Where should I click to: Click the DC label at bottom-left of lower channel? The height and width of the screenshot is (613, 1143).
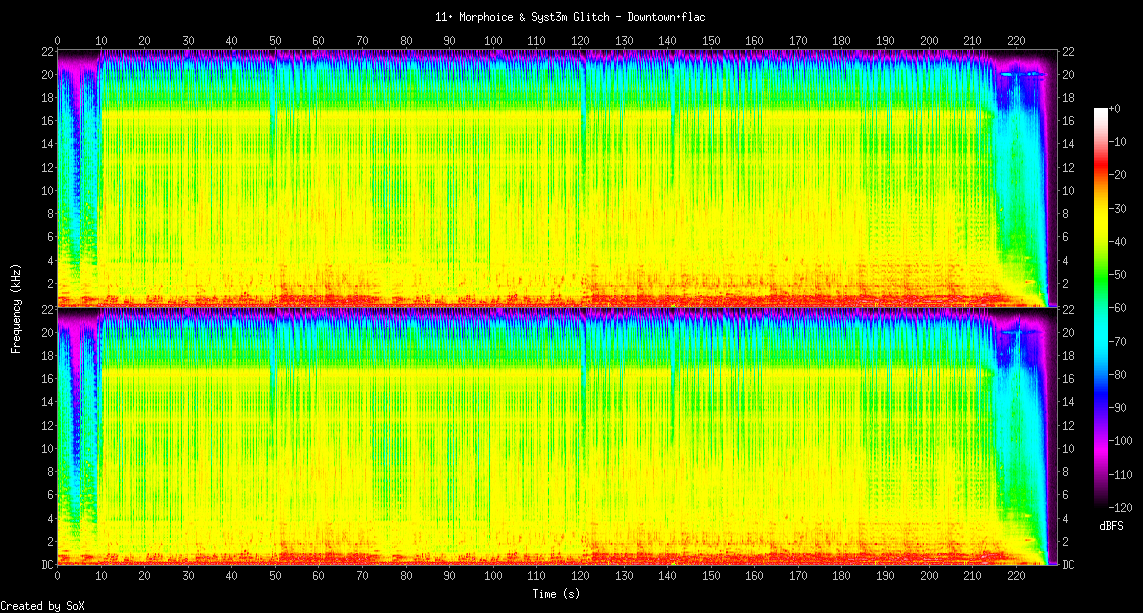coord(47,565)
